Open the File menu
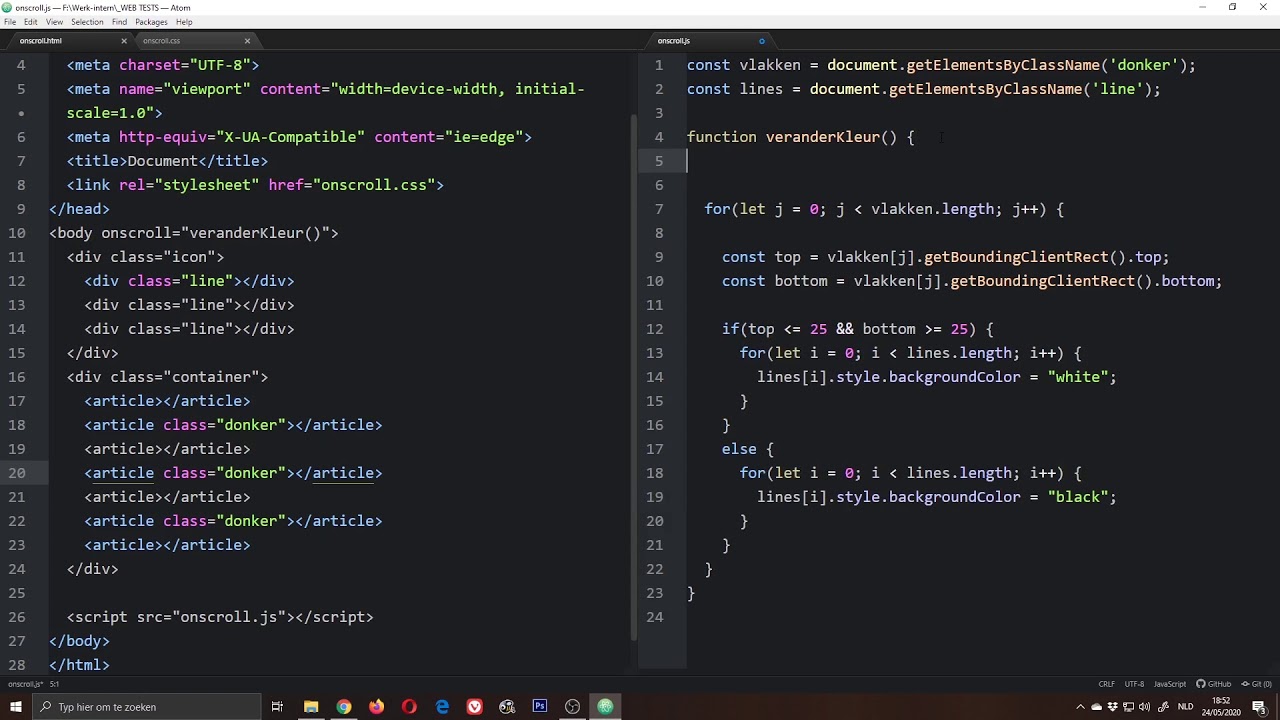 tap(10, 22)
